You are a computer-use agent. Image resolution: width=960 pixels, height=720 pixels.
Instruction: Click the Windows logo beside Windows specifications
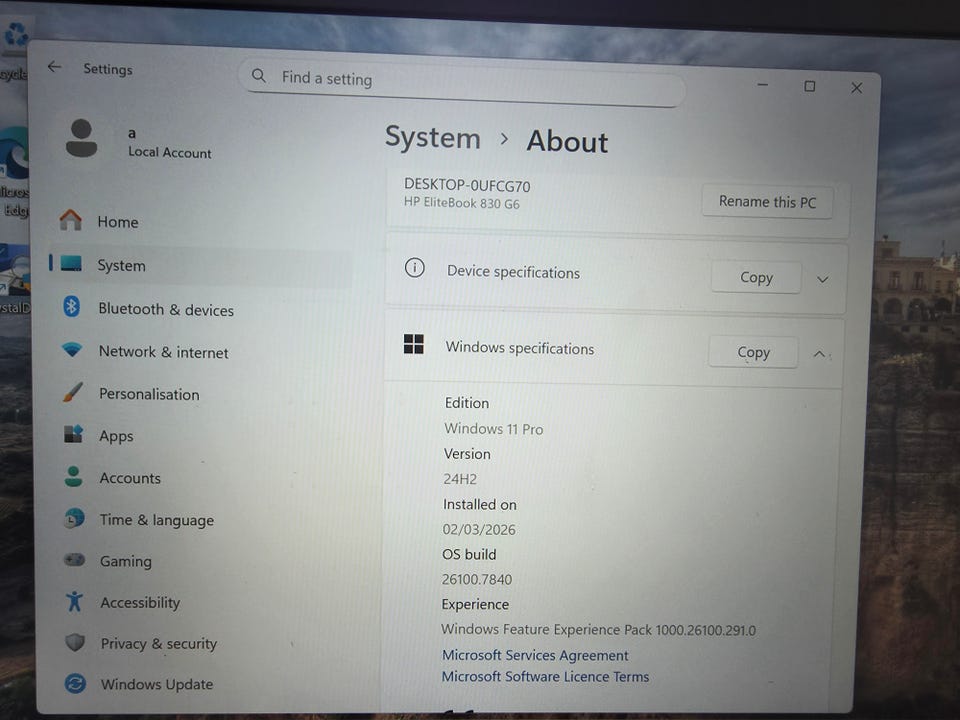pyautogui.click(x=414, y=344)
